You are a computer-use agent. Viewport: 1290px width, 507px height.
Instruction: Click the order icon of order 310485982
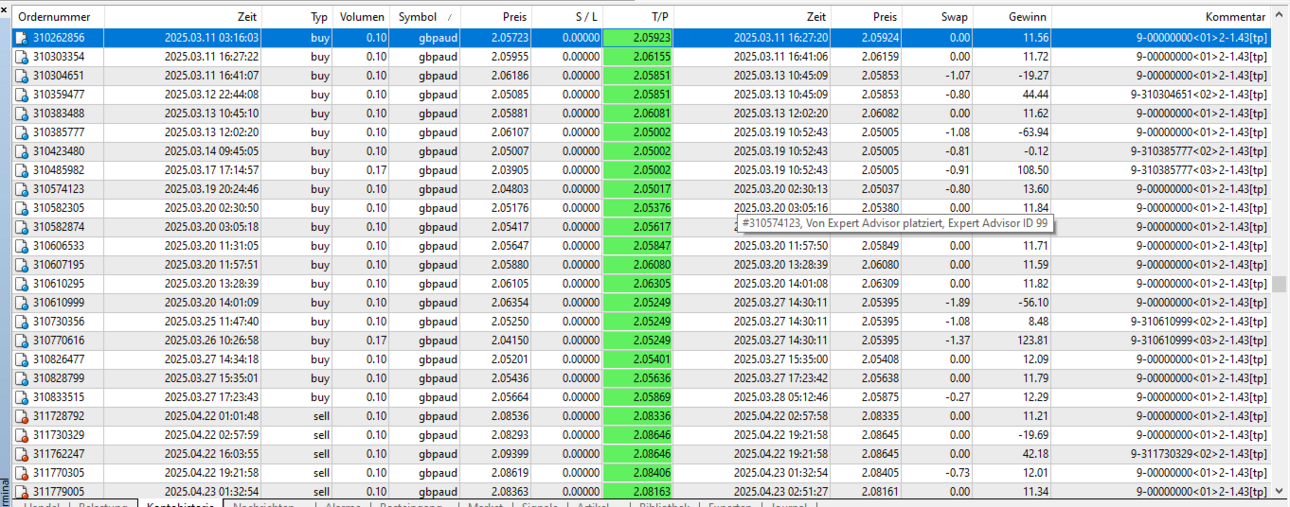pyautogui.click(x=21, y=170)
